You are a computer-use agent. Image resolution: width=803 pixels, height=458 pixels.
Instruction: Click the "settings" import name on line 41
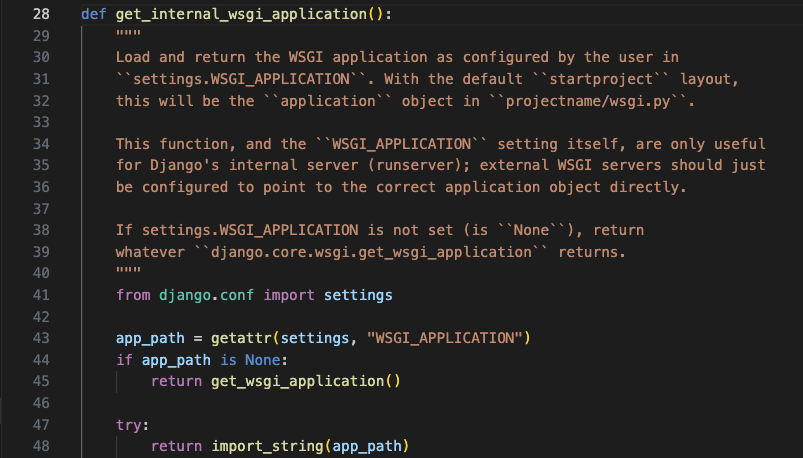click(358, 295)
